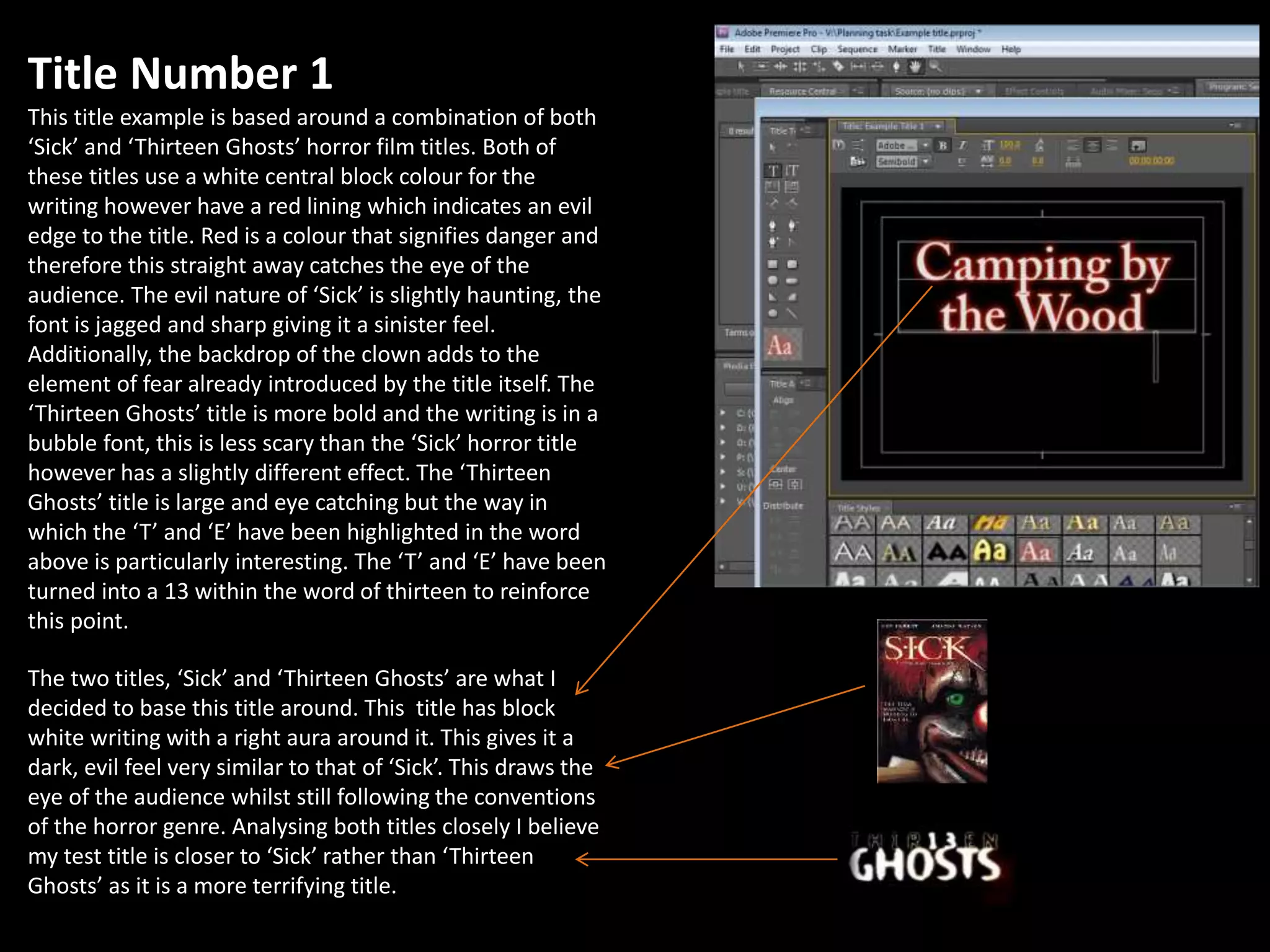Click the Show Background Video icon
The height and width of the screenshot is (952, 1270).
tap(1137, 146)
